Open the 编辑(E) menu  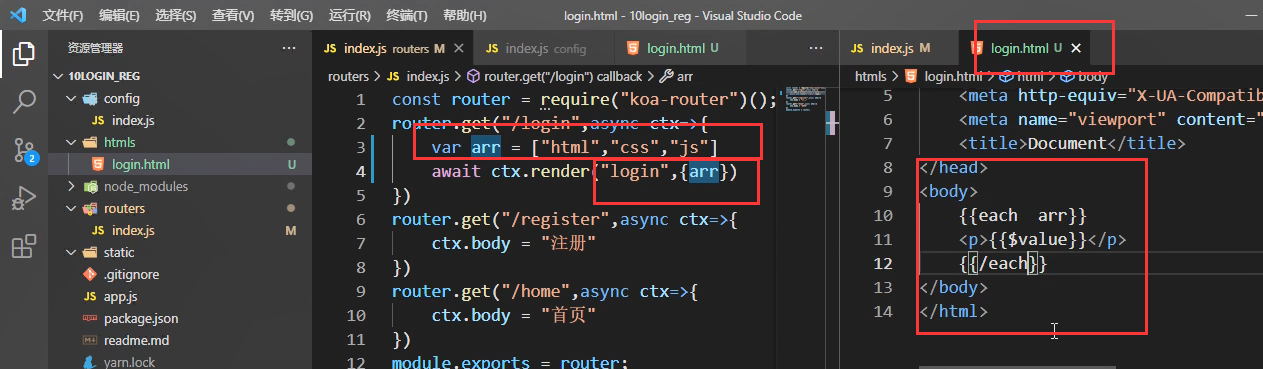click(x=120, y=16)
